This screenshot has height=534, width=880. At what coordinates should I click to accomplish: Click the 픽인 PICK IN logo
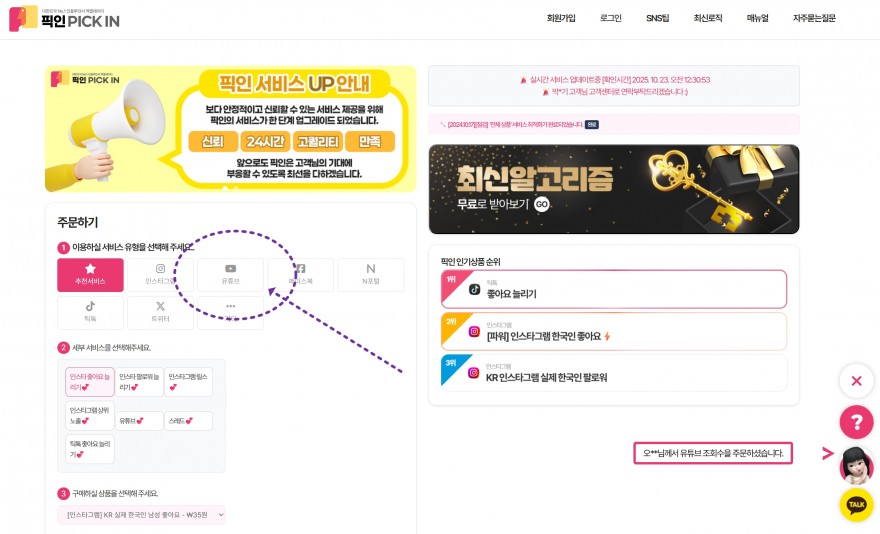64,19
